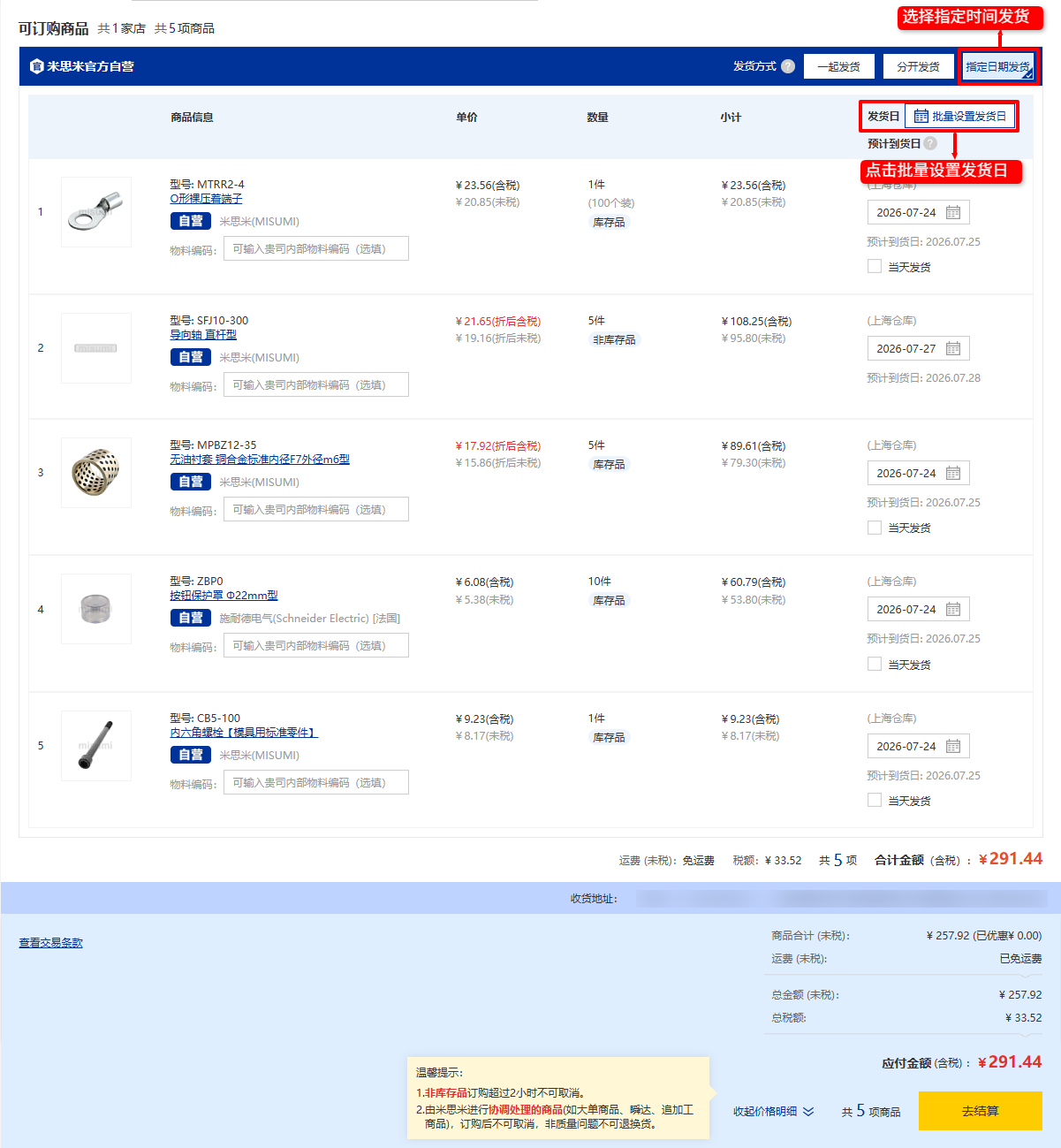Check 当天发货 for the MTRR2-4 item
1061x1148 pixels.
[875, 266]
